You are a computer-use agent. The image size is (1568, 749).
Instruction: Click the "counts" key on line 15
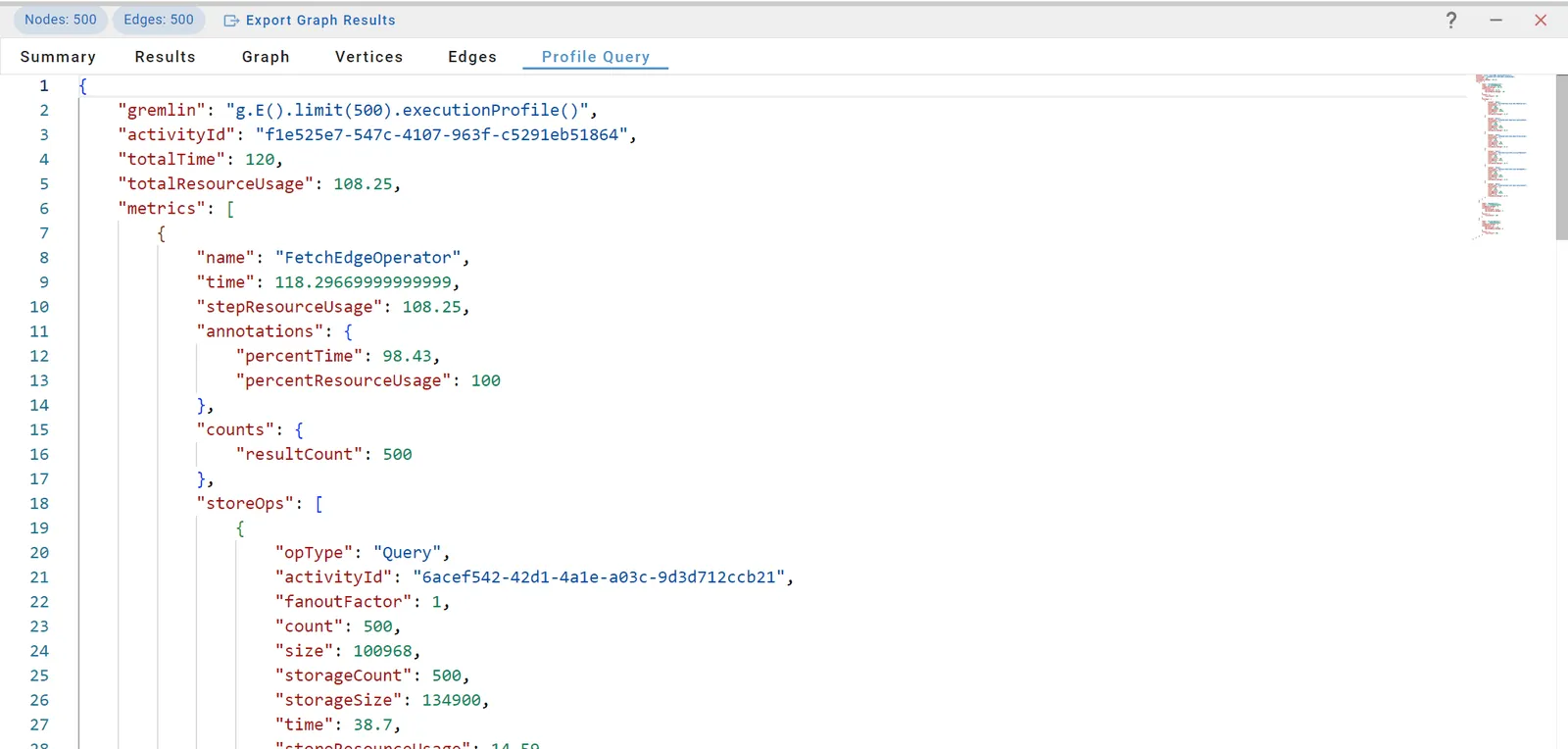click(x=235, y=429)
